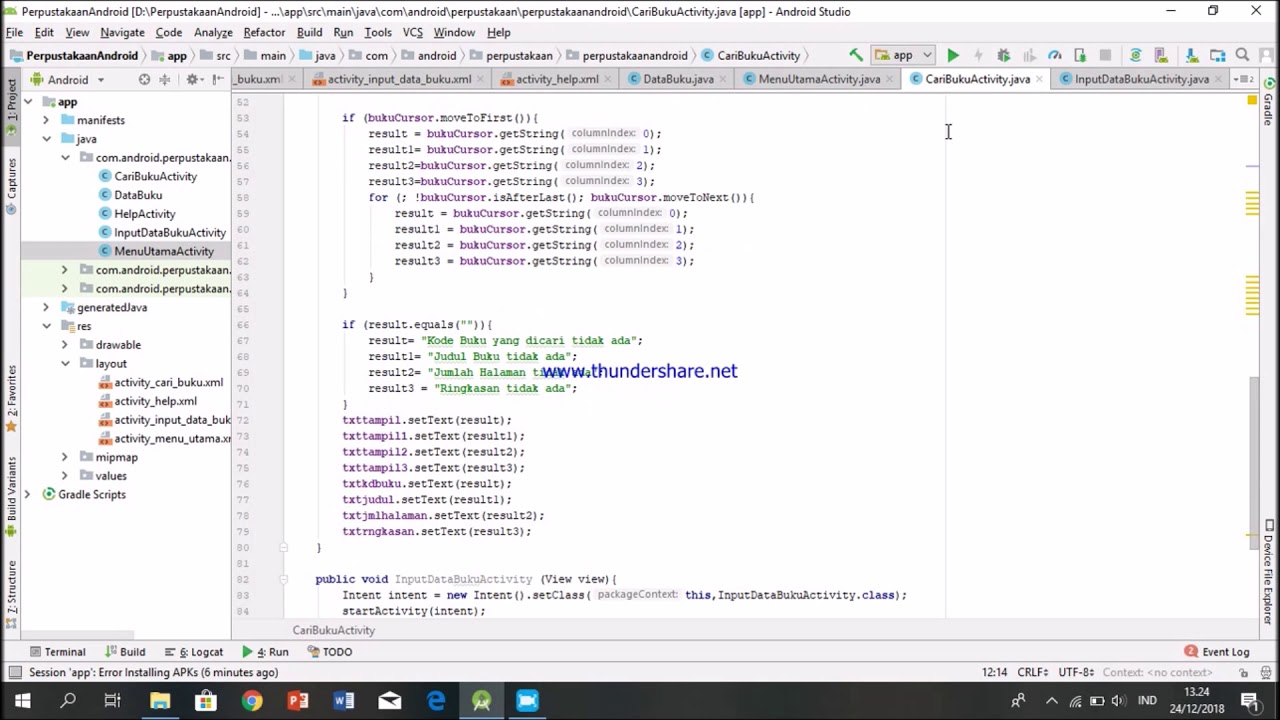Show the hidden editor tabs list
Screen dimensions: 1280x720
coord(1243,79)
